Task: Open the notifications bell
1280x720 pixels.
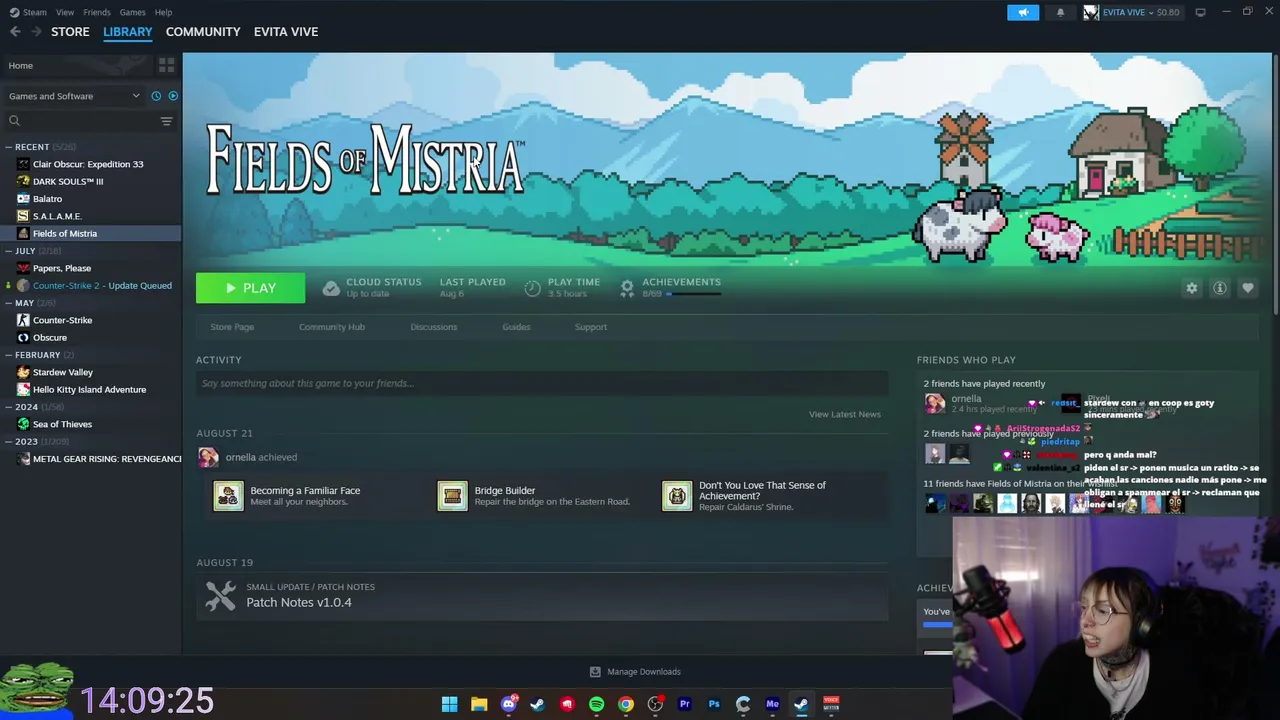Action: click(1060, 12)
